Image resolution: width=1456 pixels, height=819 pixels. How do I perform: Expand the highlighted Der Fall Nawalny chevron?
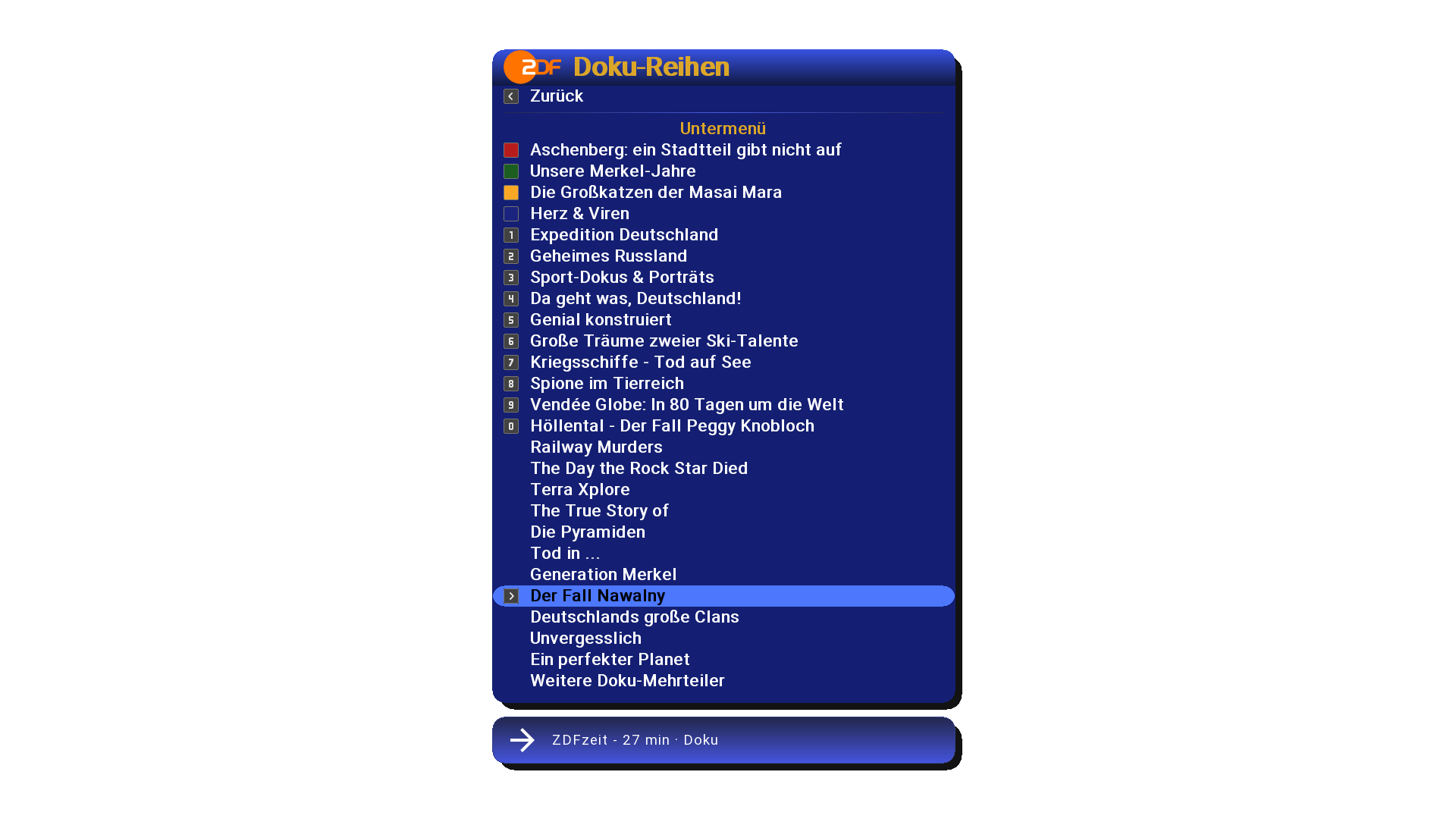tap(511, 596)
